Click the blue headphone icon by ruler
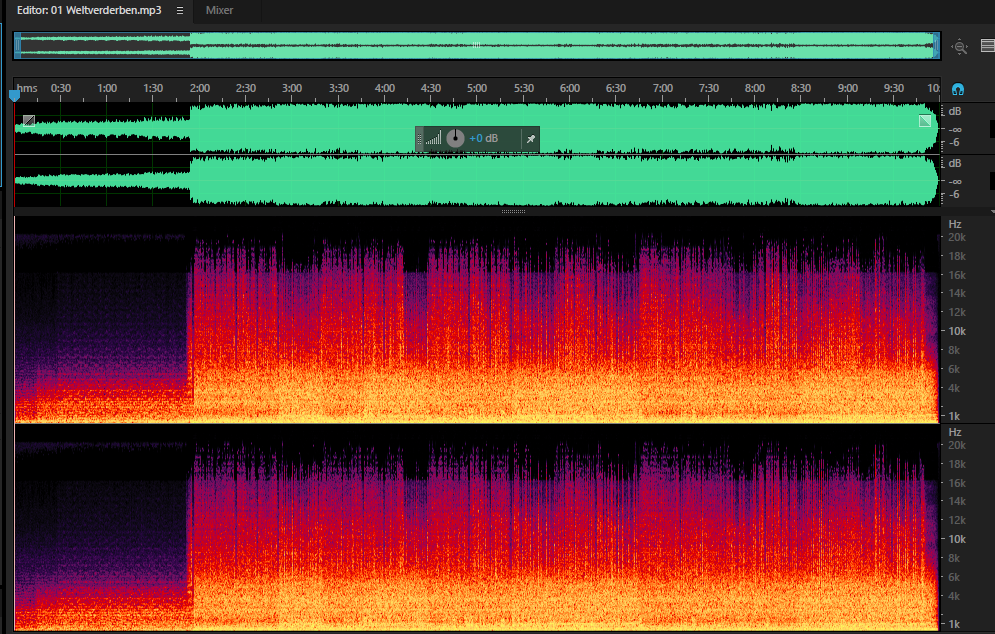Viewport: 995px width, 634px height. [958, 89]
